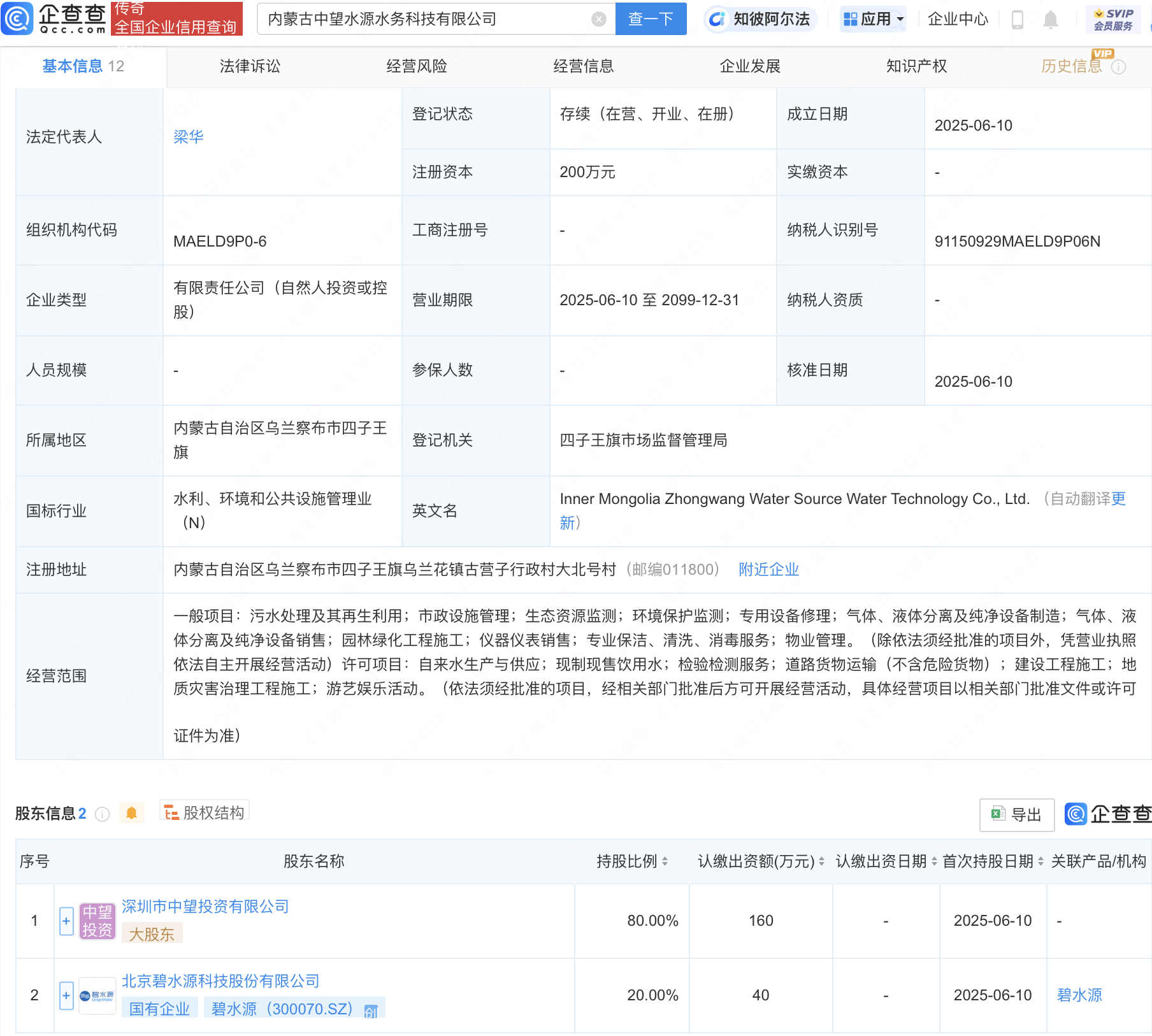Expand 深圳市中望投资有限公司 row with plus

tap(66, 921)
